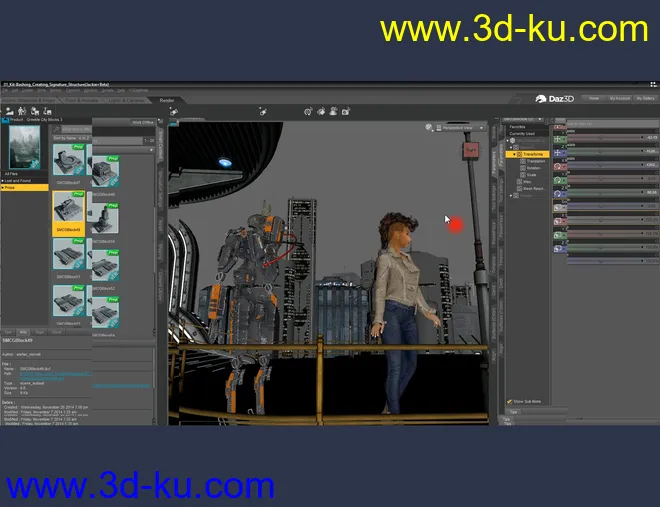660x507 pixels.
Task: Select Currently Used in parameters list
Action: (523, 133)
